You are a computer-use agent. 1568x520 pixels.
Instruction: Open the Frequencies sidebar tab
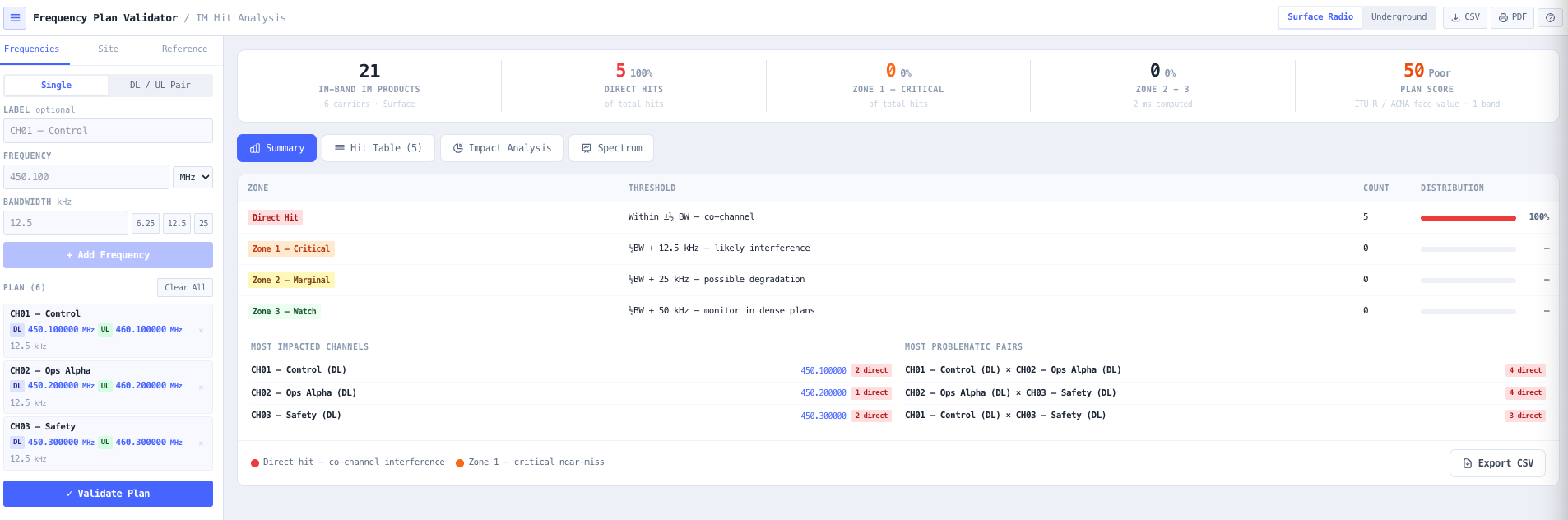(31, 49)
